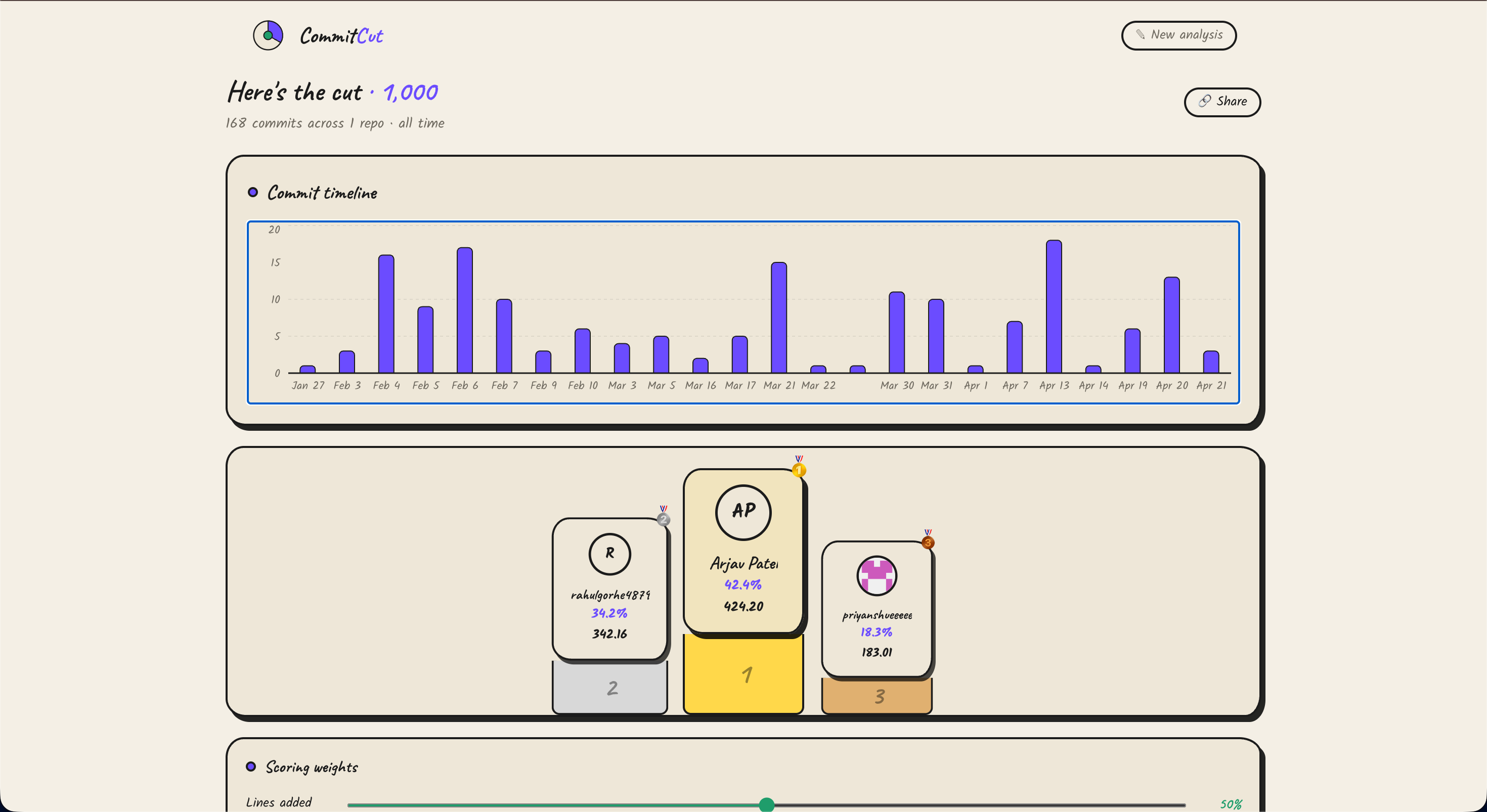The image size is (1487, 812).
Task: Click the R avatar for rahulgorhe4879
Action: pos(609,554)
